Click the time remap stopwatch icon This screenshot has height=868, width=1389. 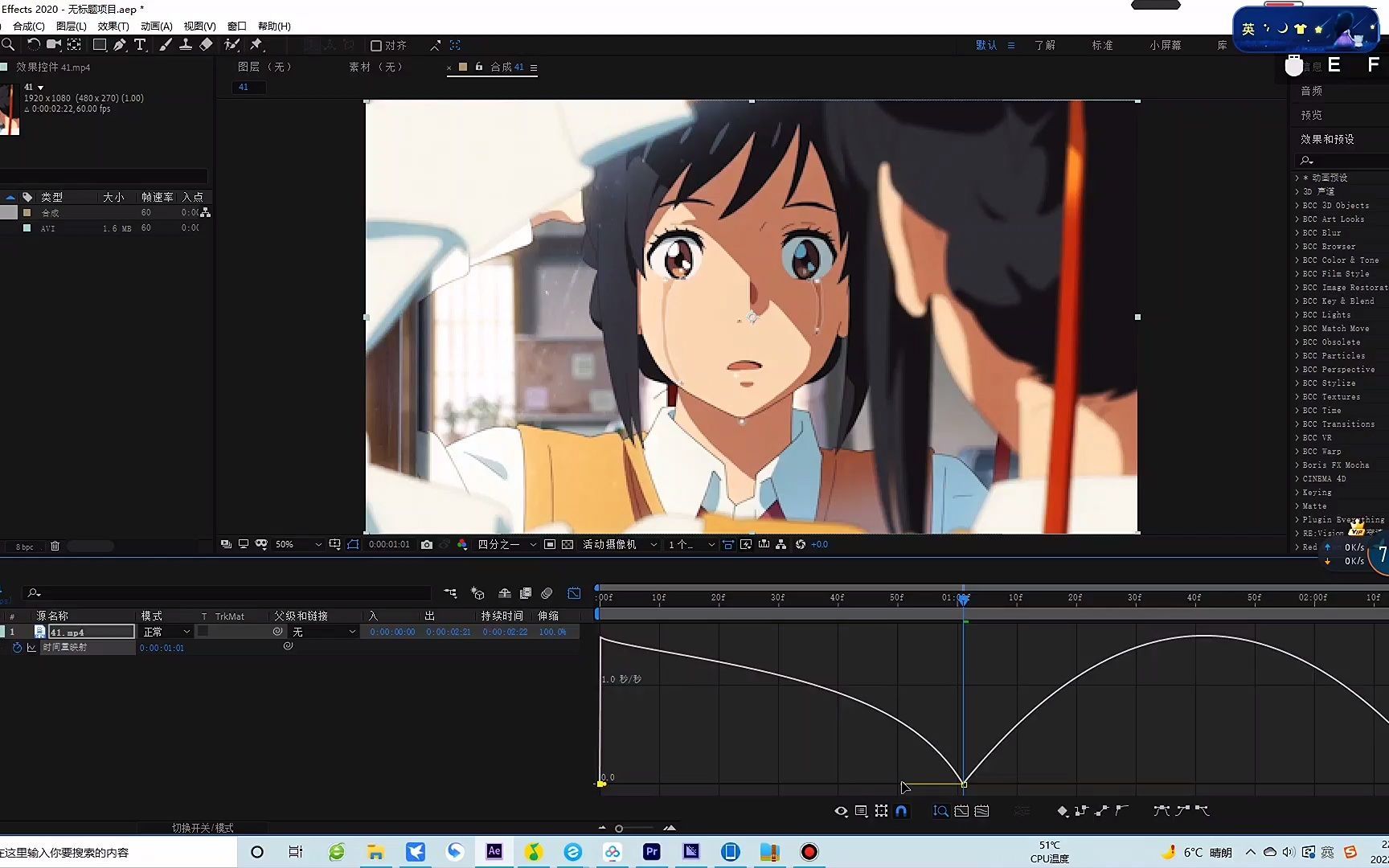[x=17, y=648]
